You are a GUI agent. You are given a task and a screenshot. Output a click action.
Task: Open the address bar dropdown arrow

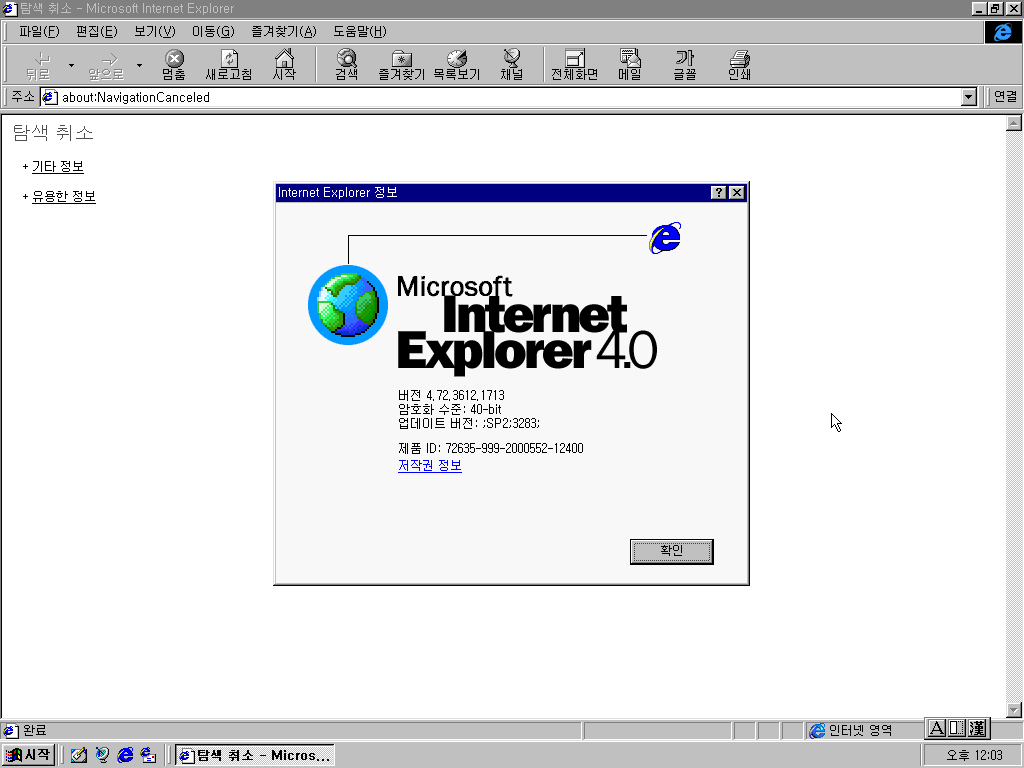(x=968, y=97)
